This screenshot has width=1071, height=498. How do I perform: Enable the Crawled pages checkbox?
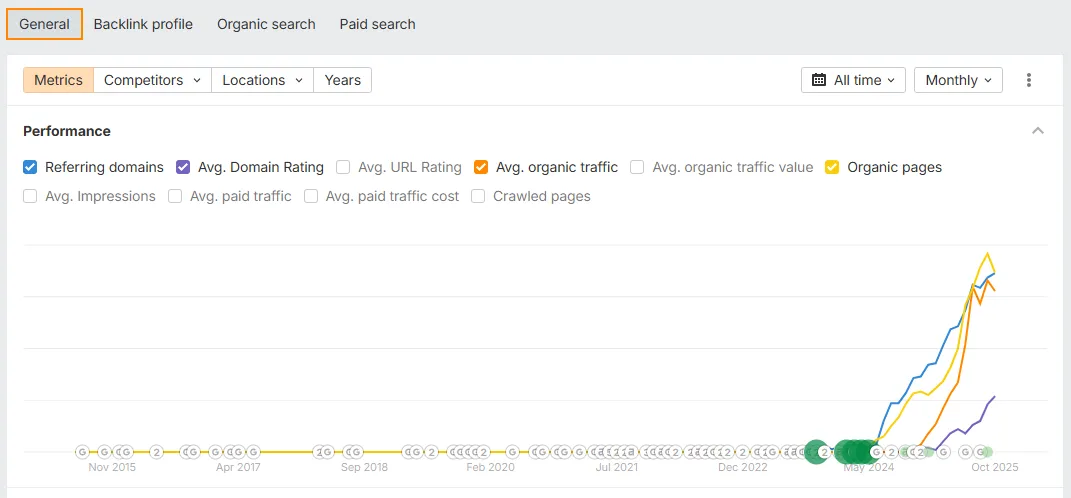click(478, 196)
